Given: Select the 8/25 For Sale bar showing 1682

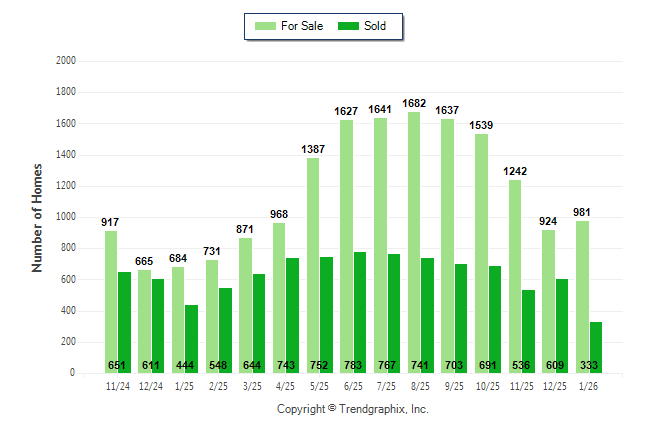Looking at the screenshot, I should 413,242.
